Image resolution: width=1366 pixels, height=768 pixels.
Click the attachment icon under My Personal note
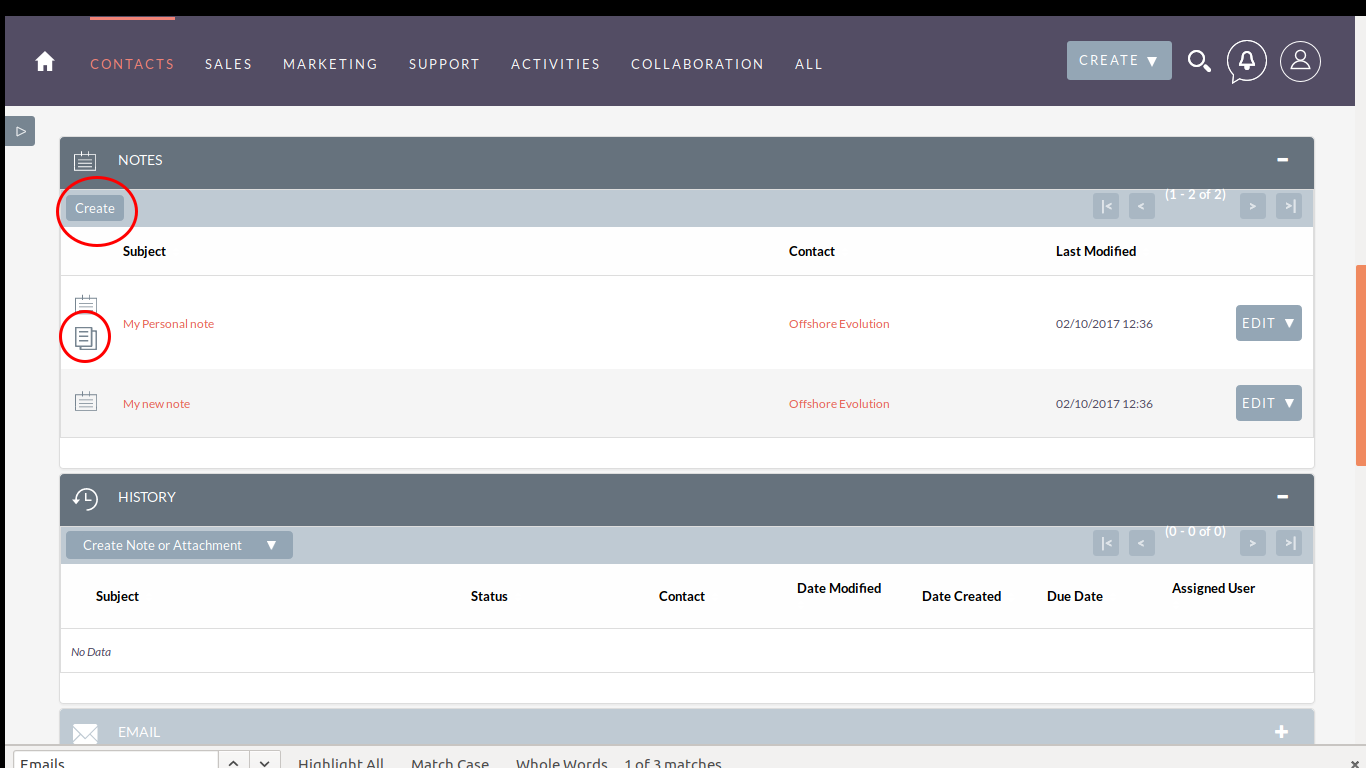[x=86, y=338]
